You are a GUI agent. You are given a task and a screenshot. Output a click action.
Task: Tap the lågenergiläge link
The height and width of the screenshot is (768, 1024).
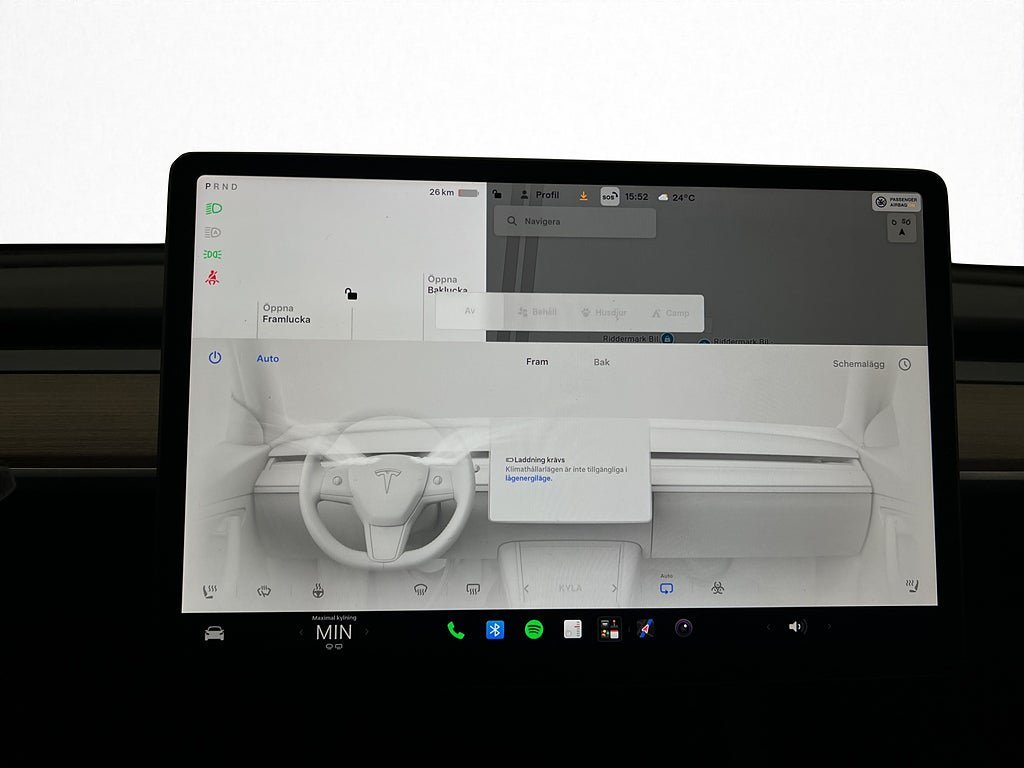(528, 478)
